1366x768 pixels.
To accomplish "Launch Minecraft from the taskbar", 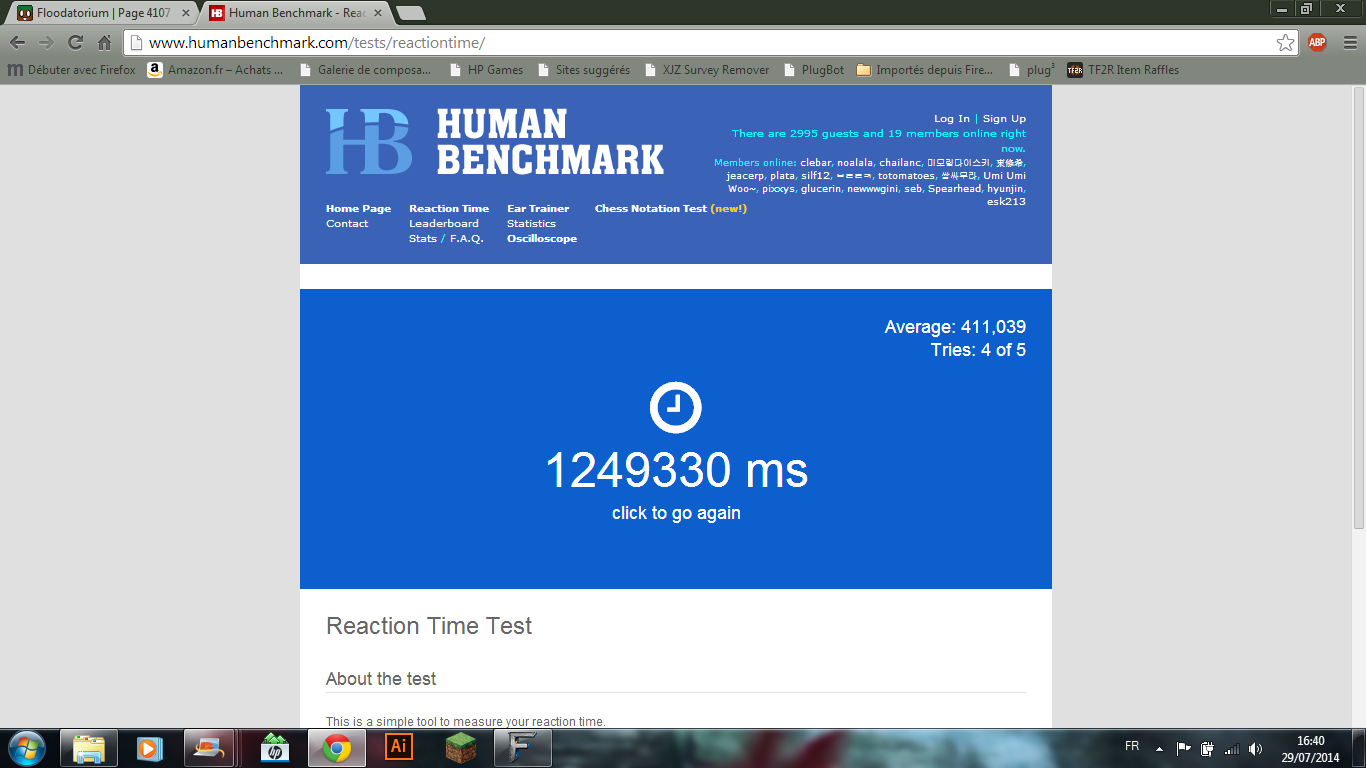I will point(460,747).
